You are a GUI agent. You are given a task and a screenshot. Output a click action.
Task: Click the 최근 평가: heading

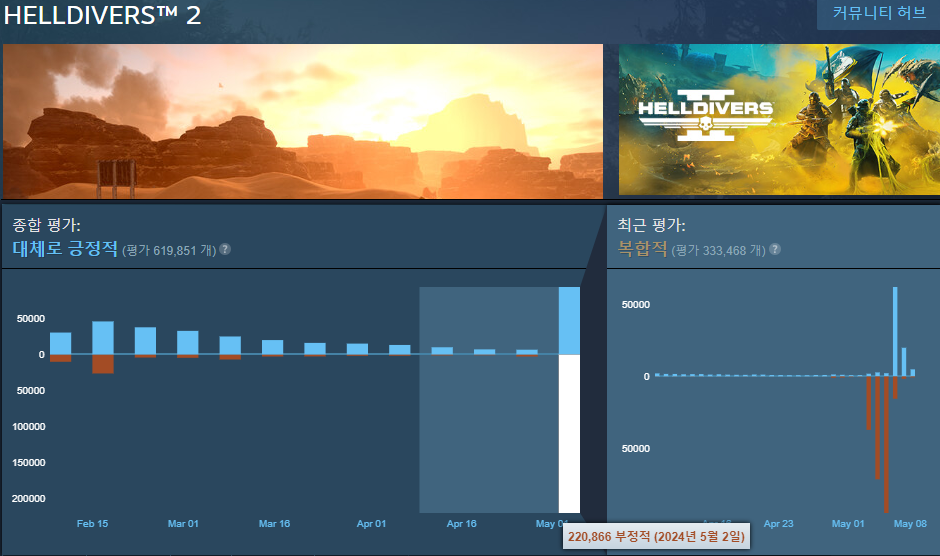651,225
